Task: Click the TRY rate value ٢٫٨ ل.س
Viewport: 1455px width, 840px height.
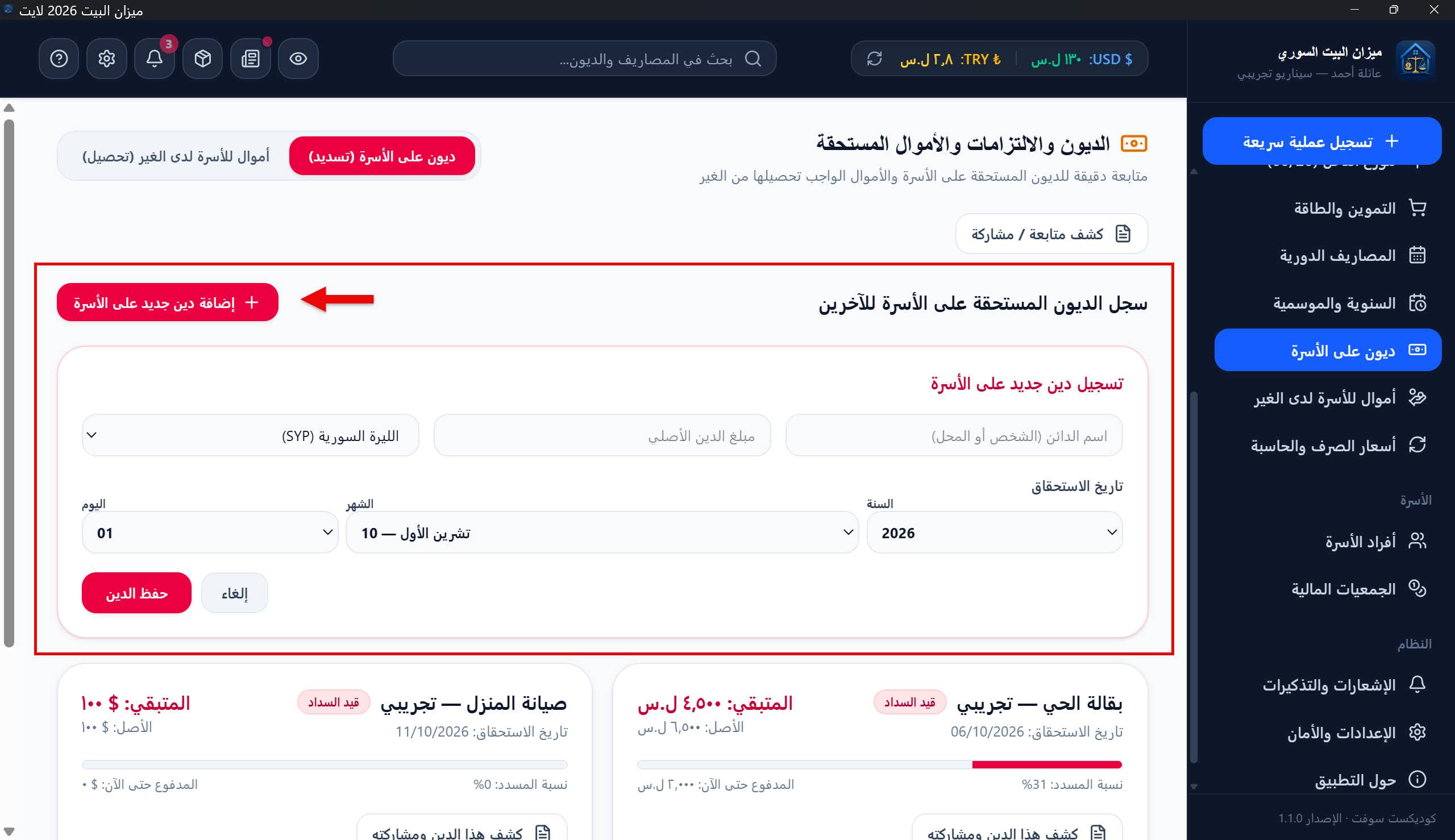Action: click(926, 59)
